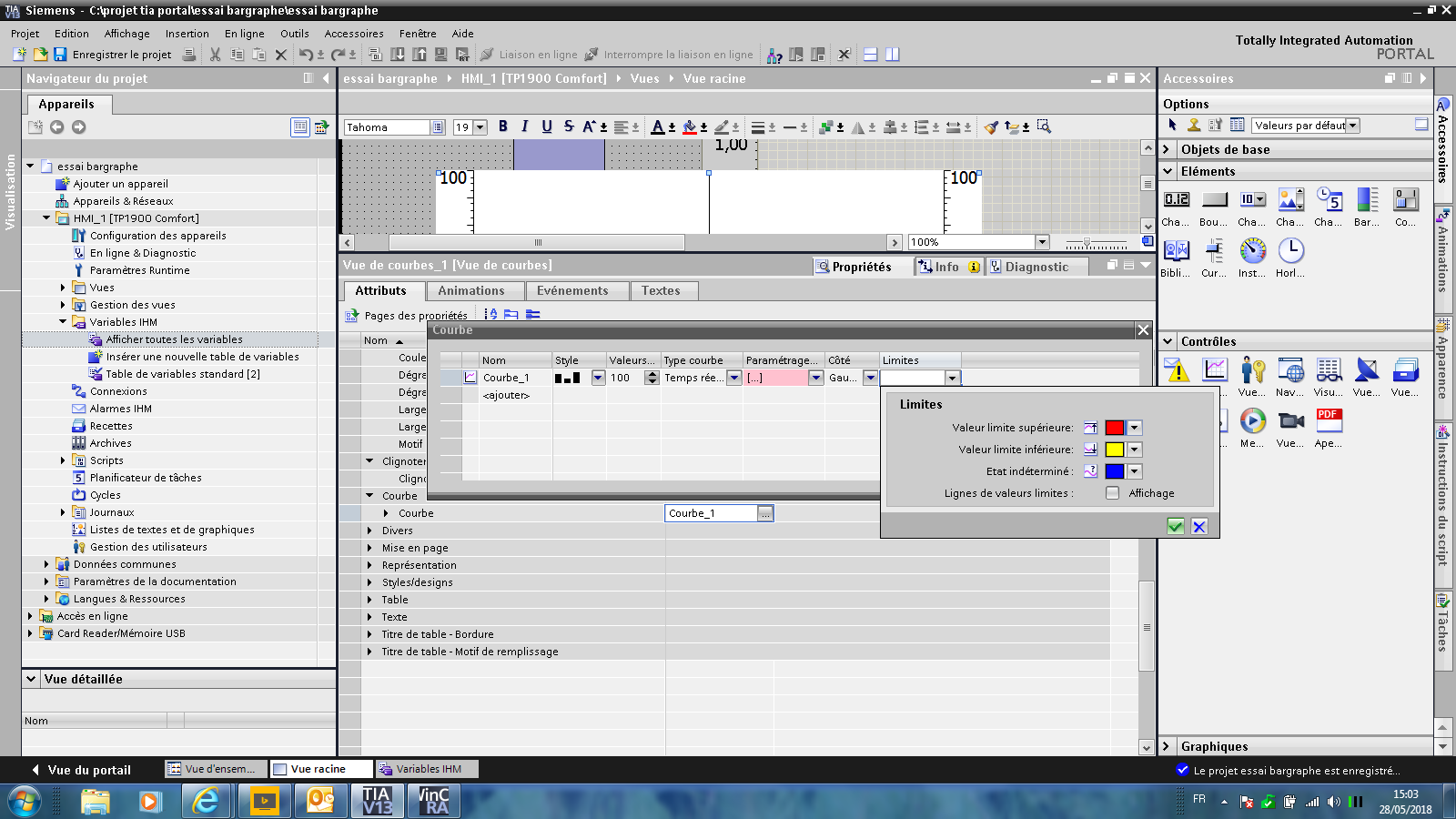Select the Bar graph element icon
The width and height of the screenshot is (1456, 819).
(1367, 200)
